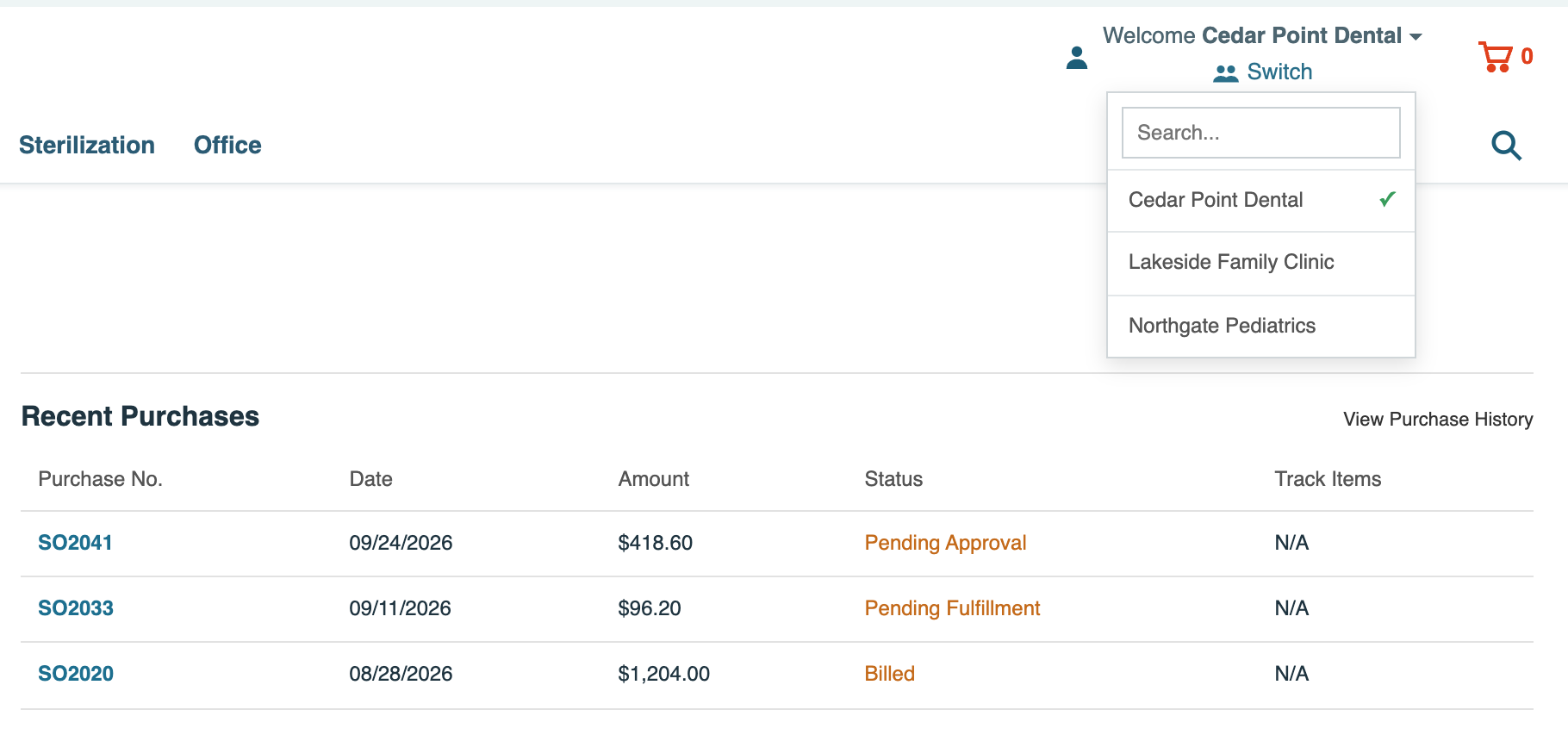The image size is (1568, 741).
Task: Click the date 09/11/2026
Action: [400, 608]
